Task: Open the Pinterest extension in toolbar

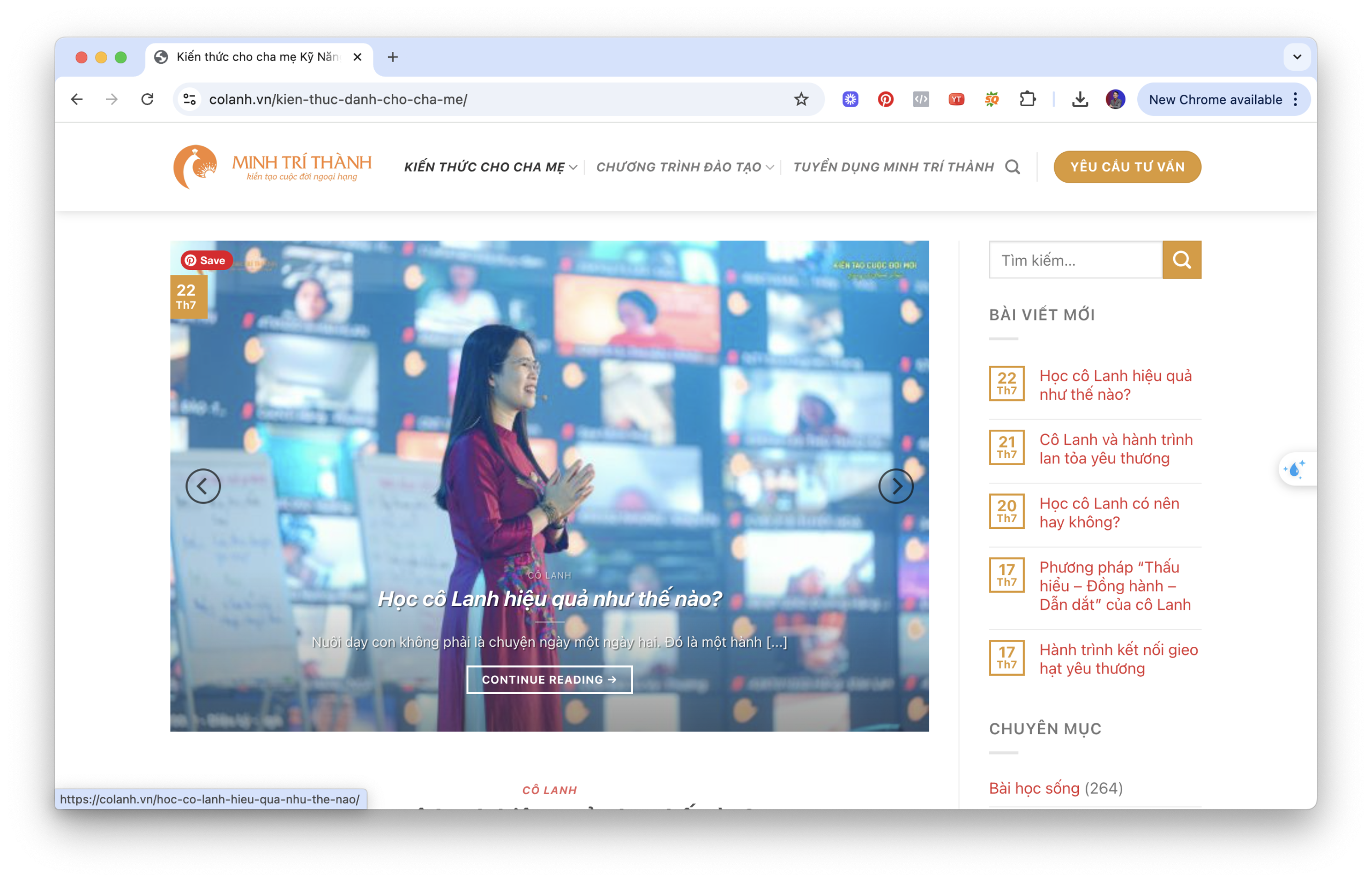Action: point(885,99)
